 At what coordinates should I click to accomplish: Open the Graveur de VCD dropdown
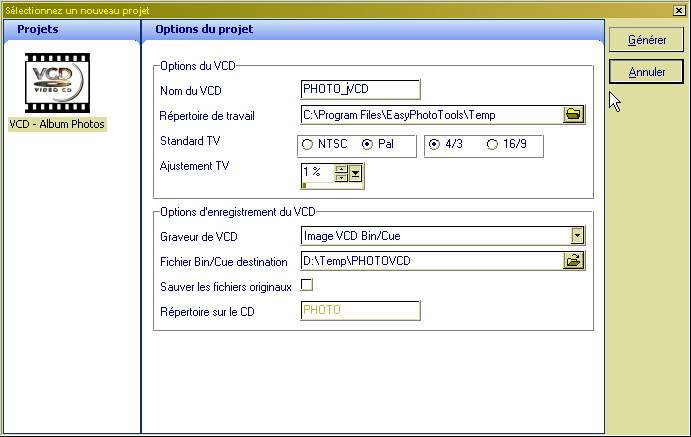click(576, 236)
